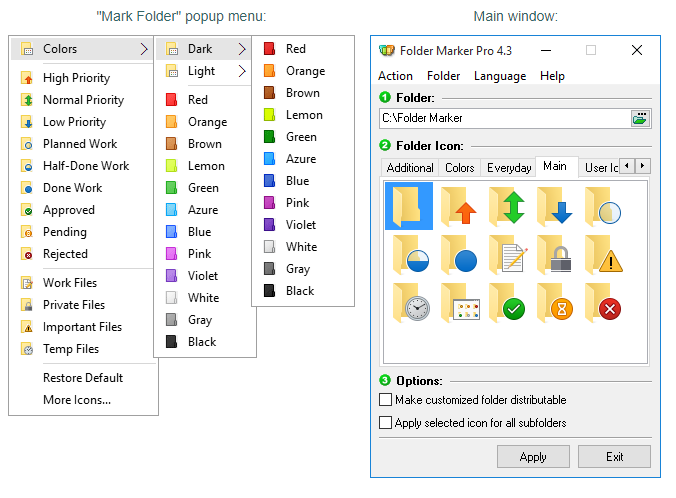This screenshot has height=498, width=676.
Task: Pick the green double-arrow normal priority folder icon
Action: (x=507, y=206)
